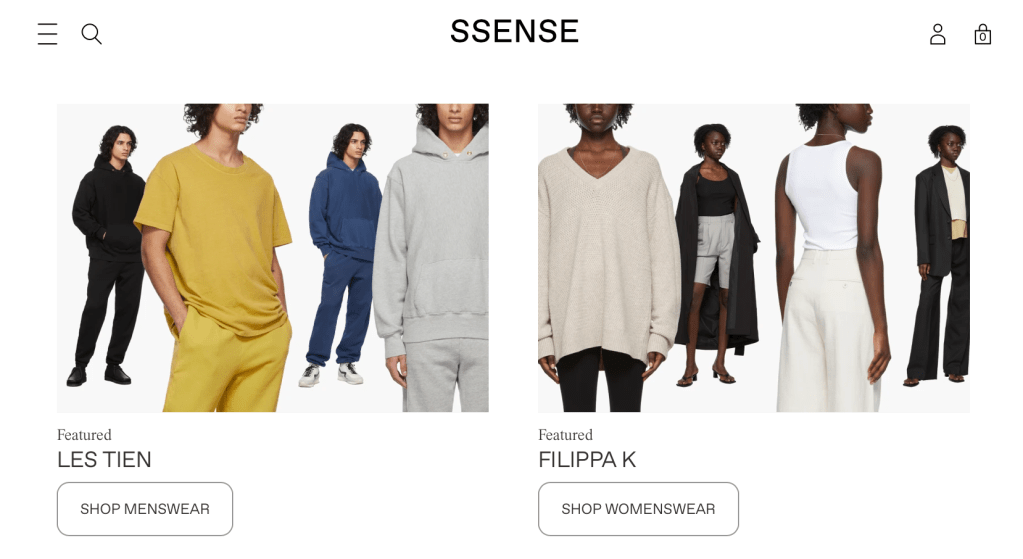Viewport: 1023px width, 559px height.
Task: Go to the SSENSE logo home link
Action: tap(514, 31)
